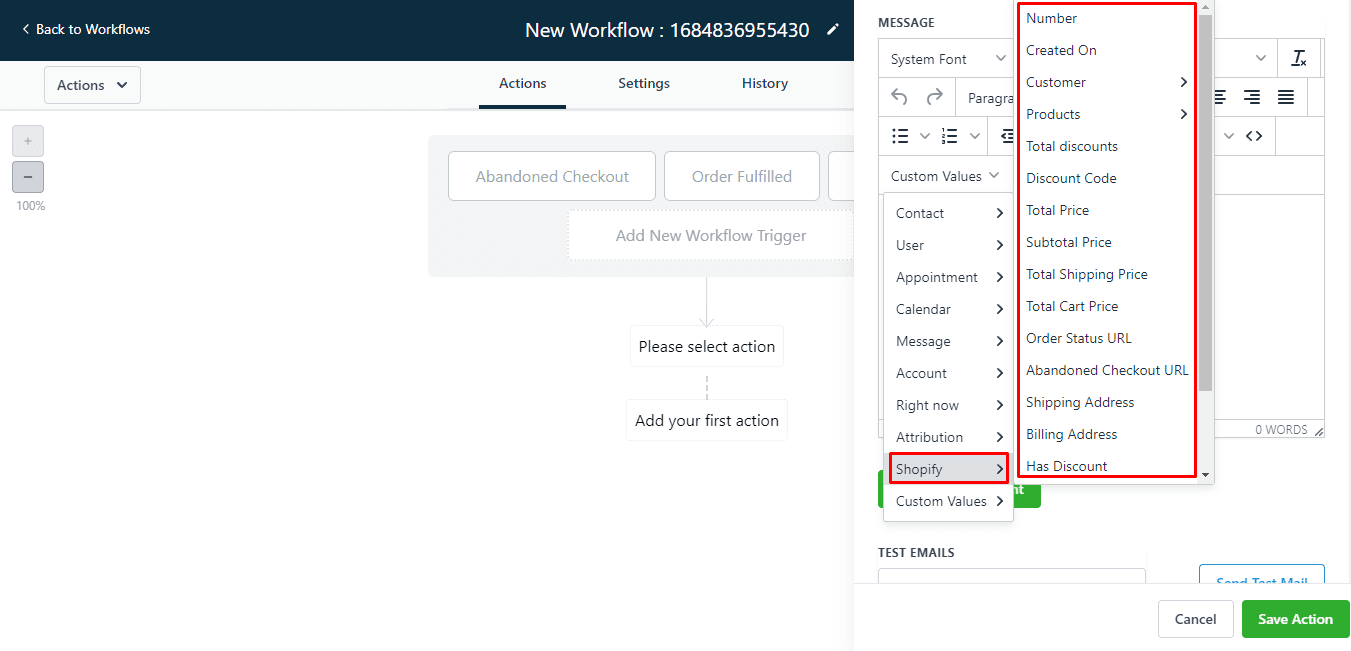Go Back to Workflows

(x=86, y=29)
